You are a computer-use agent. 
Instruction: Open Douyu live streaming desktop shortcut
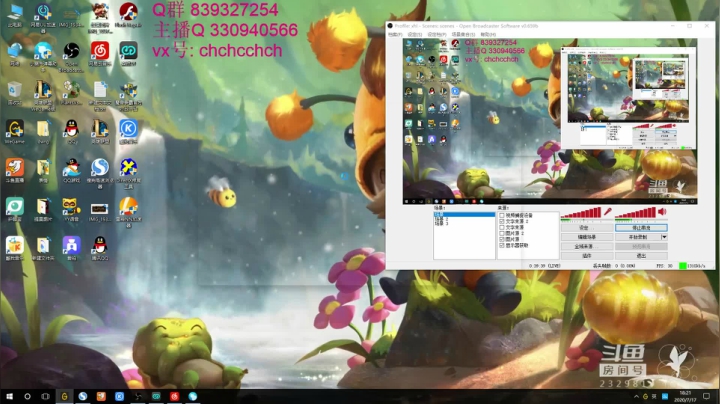tap(15, 171)
